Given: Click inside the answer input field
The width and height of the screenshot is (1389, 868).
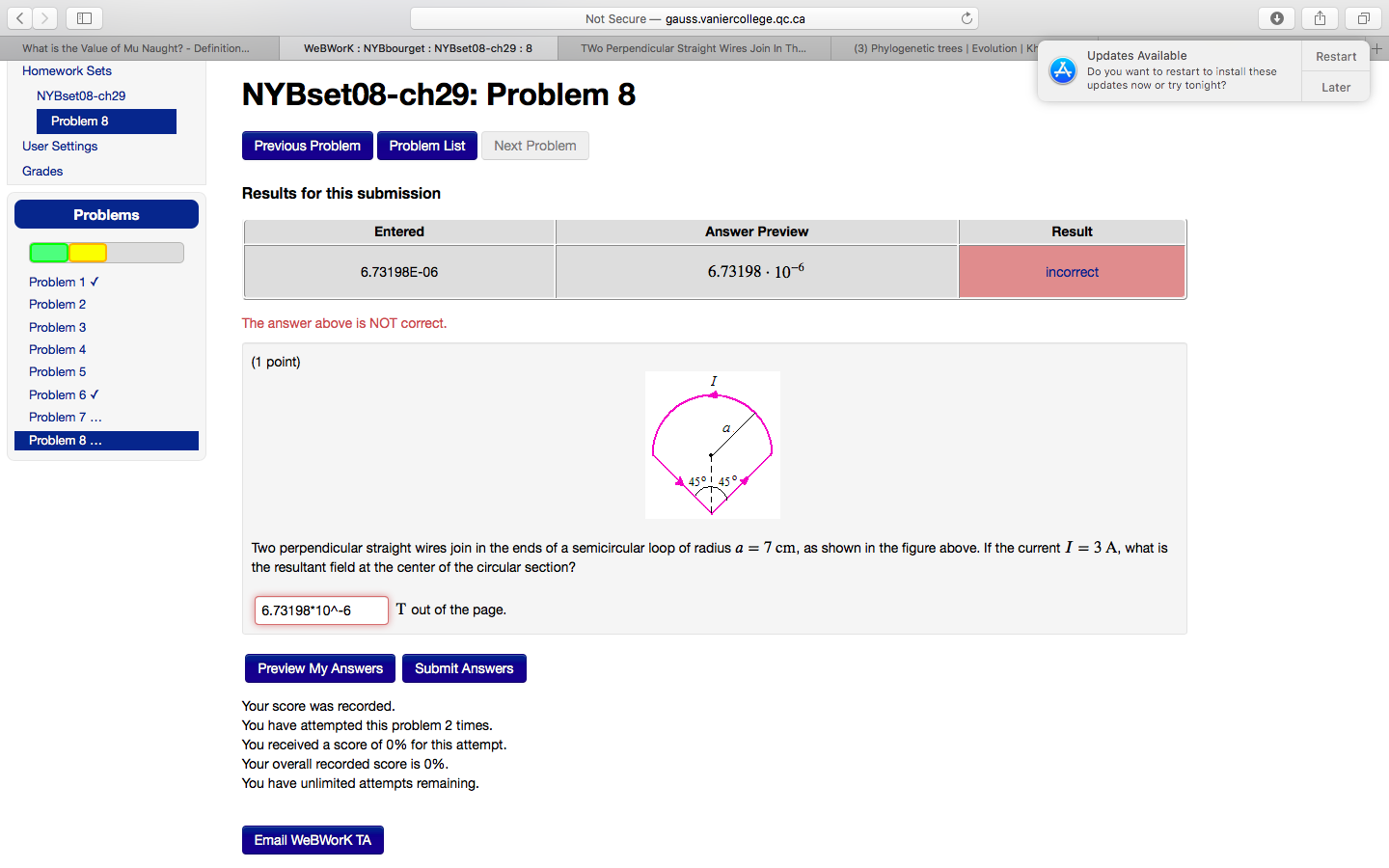Looking at the screenshot, I should click(321, 610).
